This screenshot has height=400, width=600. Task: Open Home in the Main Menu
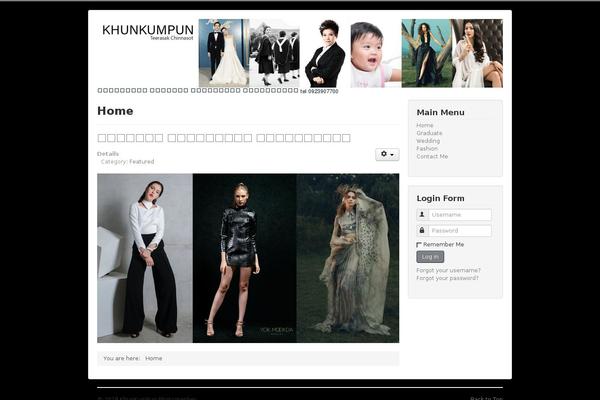[x=425, y=126]
